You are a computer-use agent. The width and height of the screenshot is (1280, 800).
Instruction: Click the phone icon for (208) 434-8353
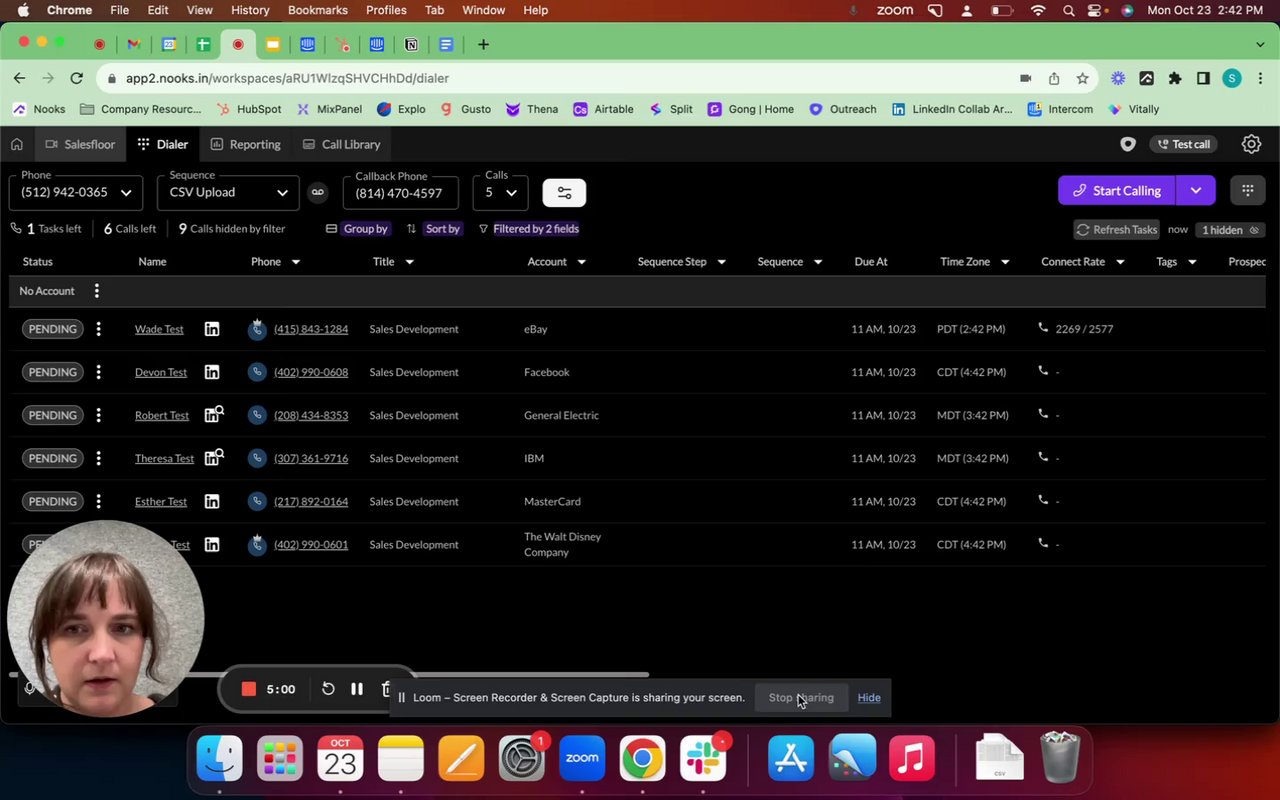(x=257, y=415)
